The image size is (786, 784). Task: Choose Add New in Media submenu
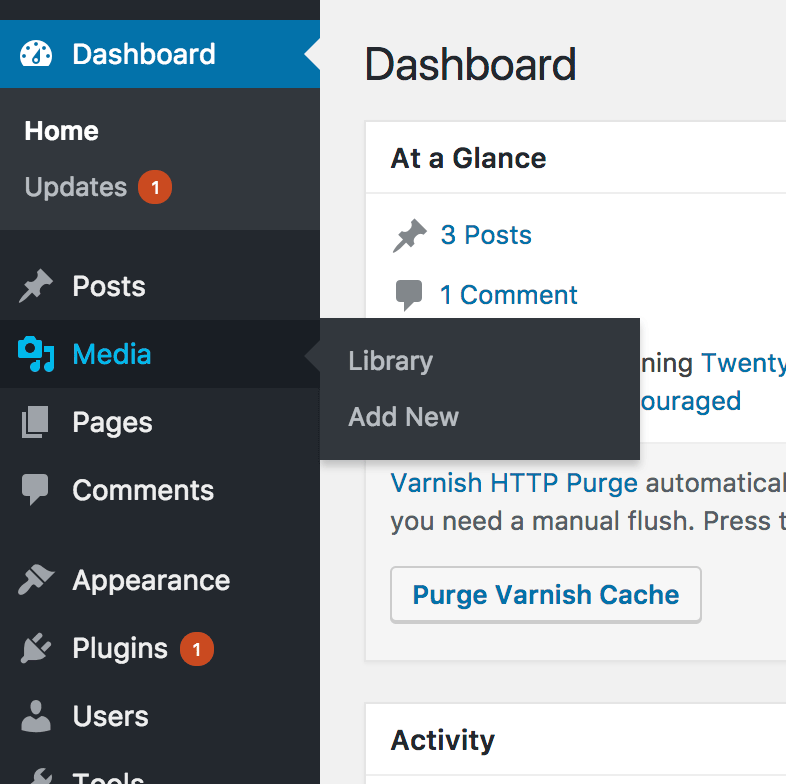pyautogui.click(x=403, y=417)
